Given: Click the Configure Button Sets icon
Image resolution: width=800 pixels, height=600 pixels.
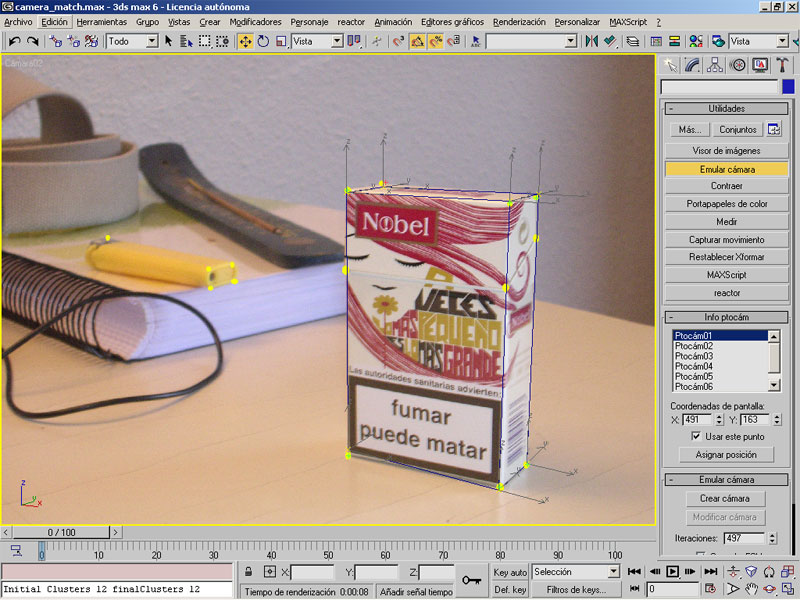Looking at the screenshot, I should tap(774, 130).
